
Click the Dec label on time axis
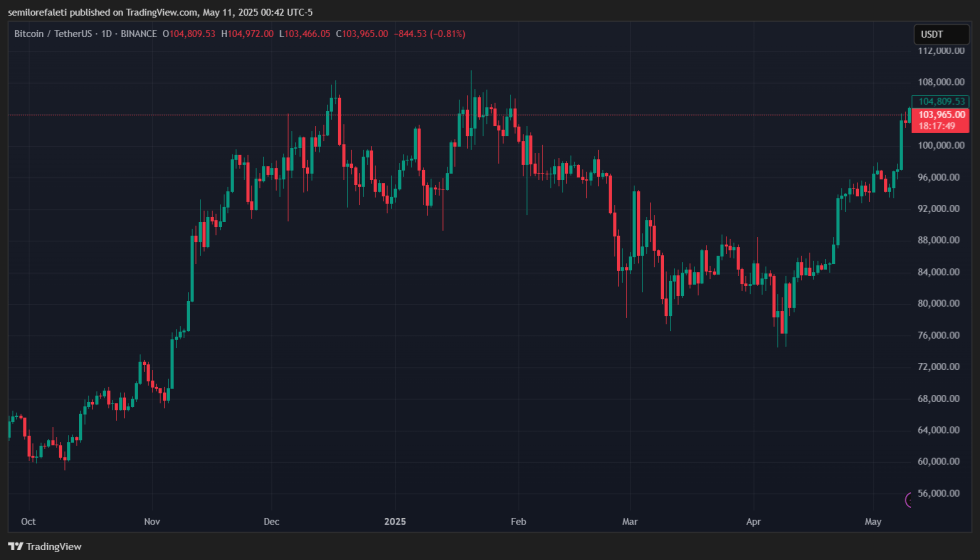pos(272,522)
